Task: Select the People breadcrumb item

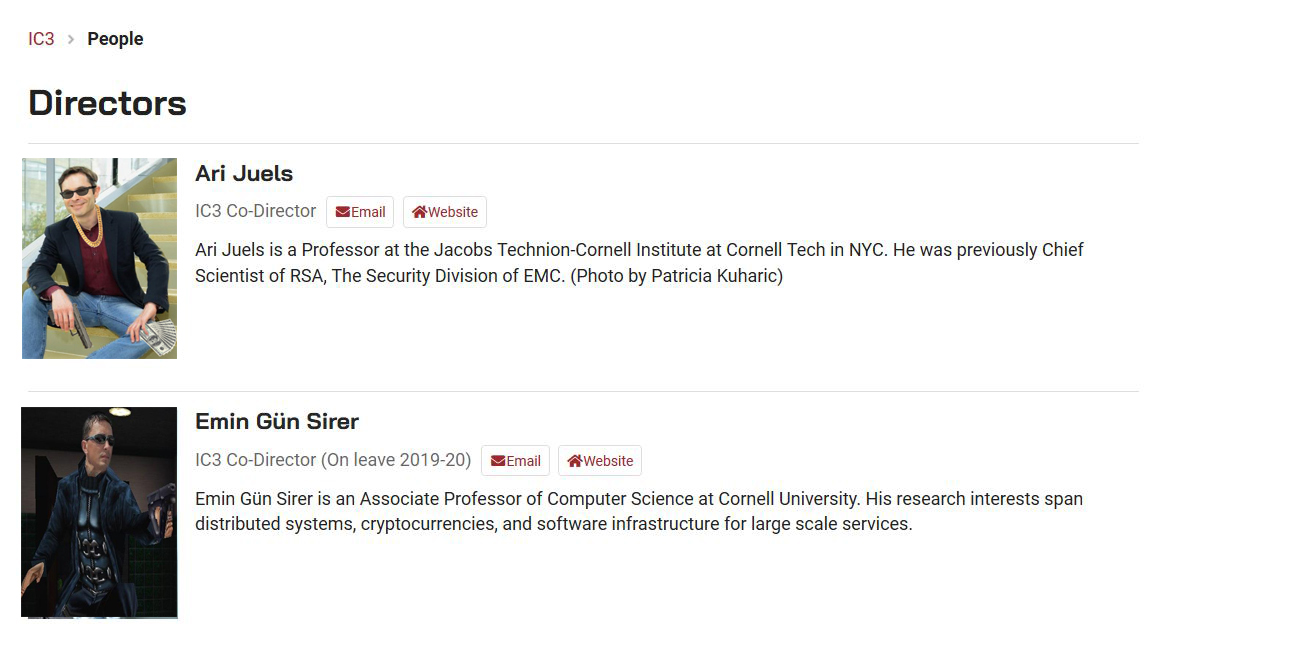Action: [x=115, y=39]
